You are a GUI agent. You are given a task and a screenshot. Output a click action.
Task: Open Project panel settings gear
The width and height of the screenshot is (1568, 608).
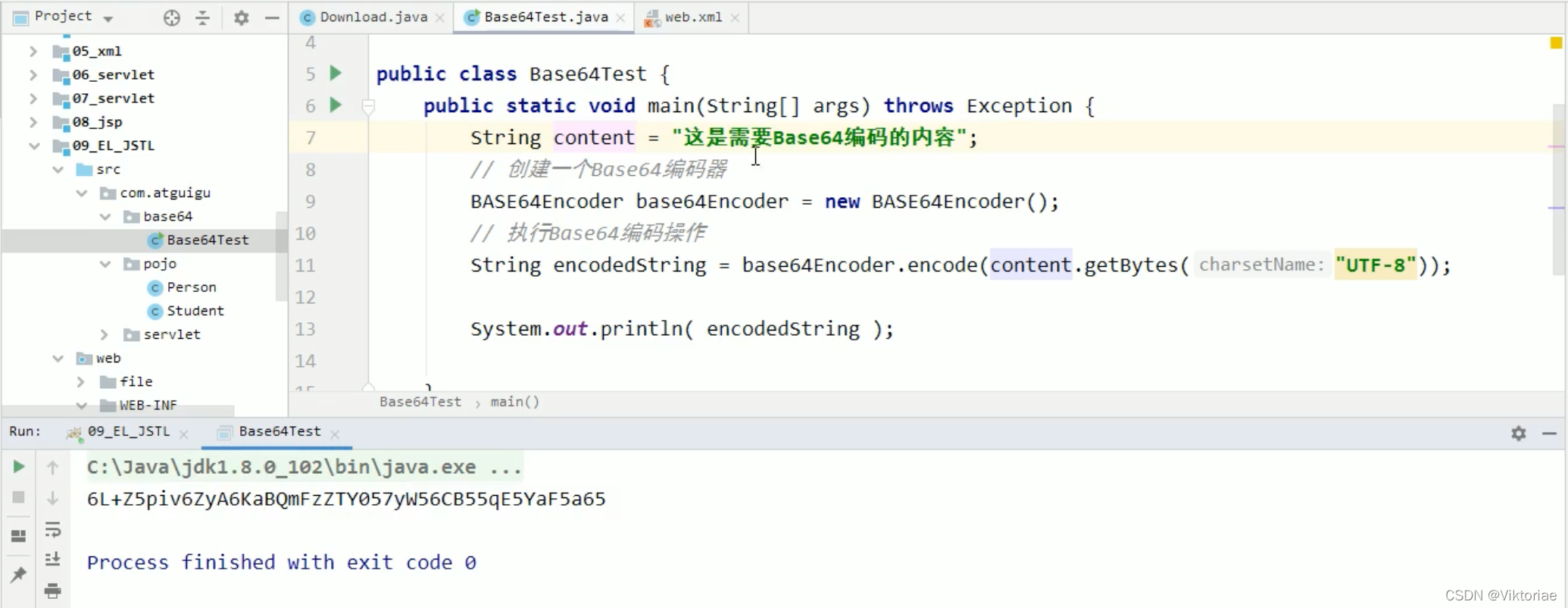click(241, 17)
